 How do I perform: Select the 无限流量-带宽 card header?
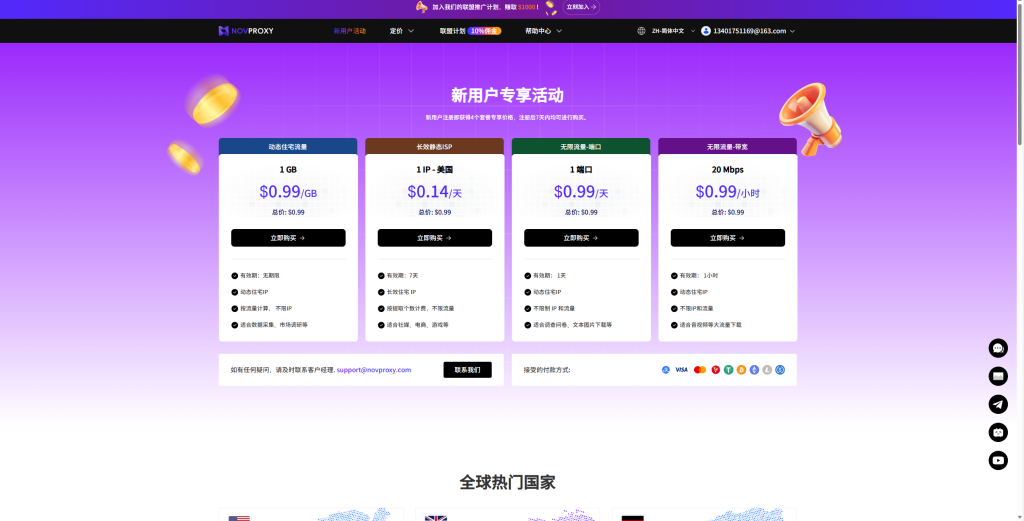coord(728,146)
